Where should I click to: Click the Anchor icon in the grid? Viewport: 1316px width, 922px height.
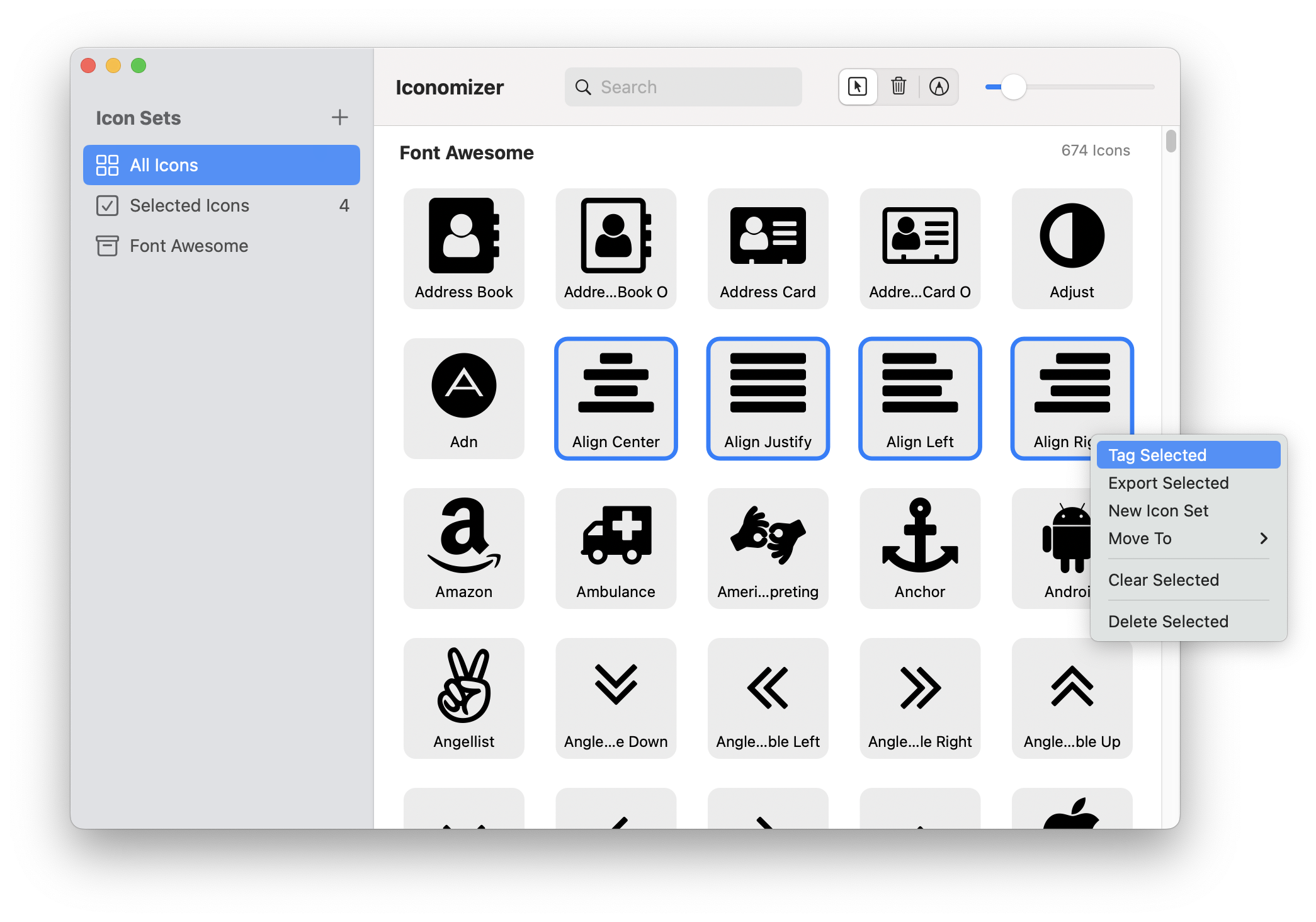(x=919, y=548)
